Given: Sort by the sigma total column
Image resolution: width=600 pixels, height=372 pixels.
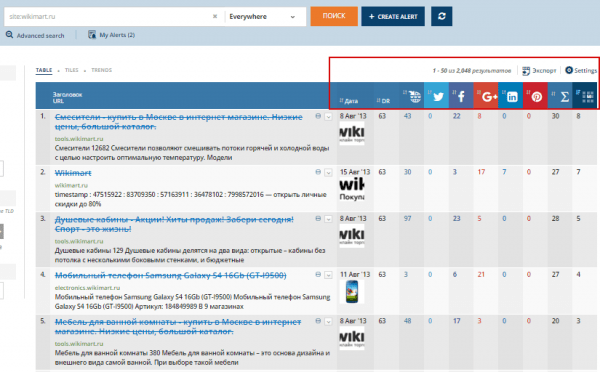Looking at the screenshot, I should tap(560, 96).
